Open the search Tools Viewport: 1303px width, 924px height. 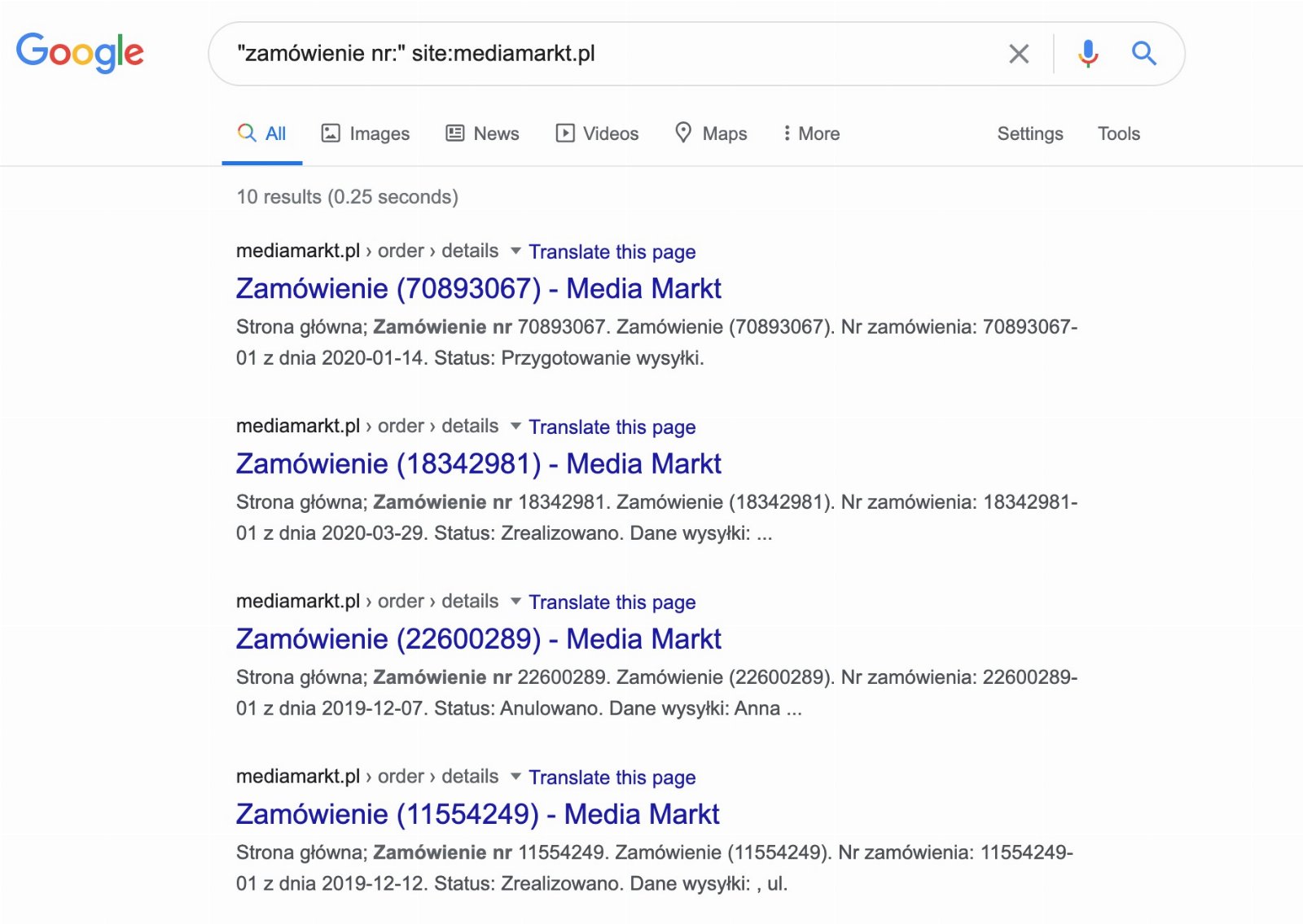1119,134
